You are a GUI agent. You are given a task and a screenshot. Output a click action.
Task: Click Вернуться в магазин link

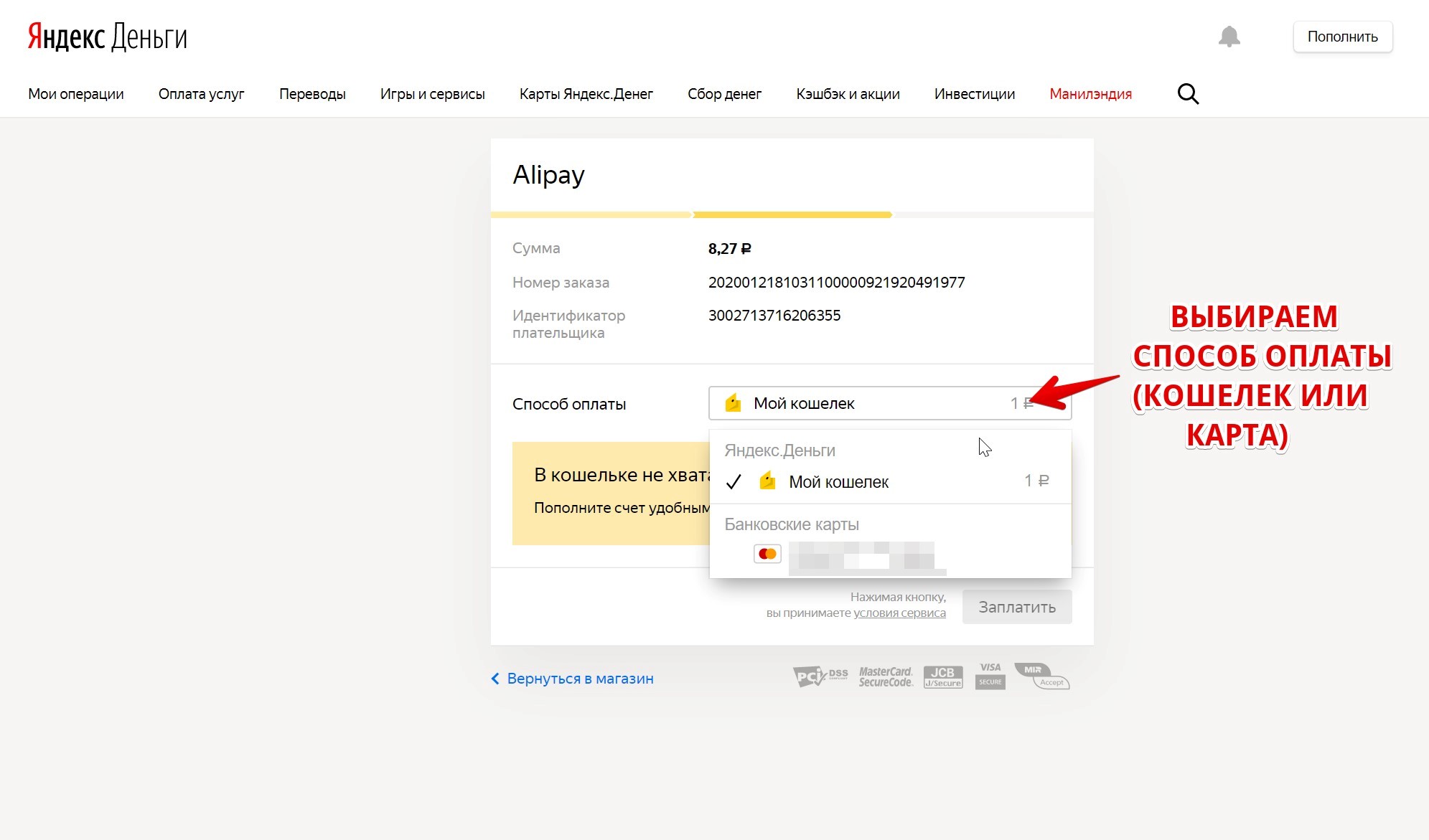click(580, 679)
